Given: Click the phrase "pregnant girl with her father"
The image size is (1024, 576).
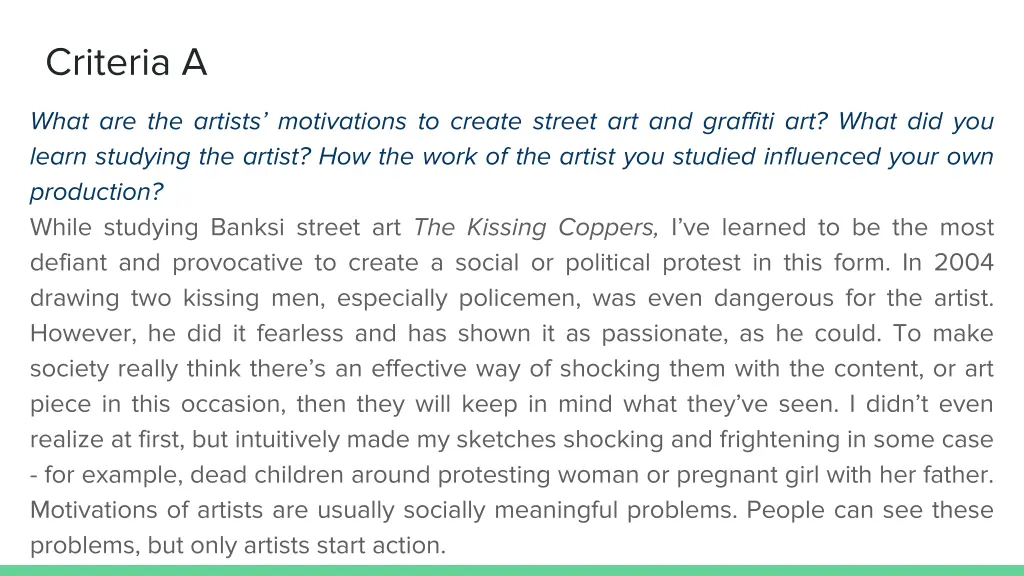Looking at the screenshot, I should (834, 475).
